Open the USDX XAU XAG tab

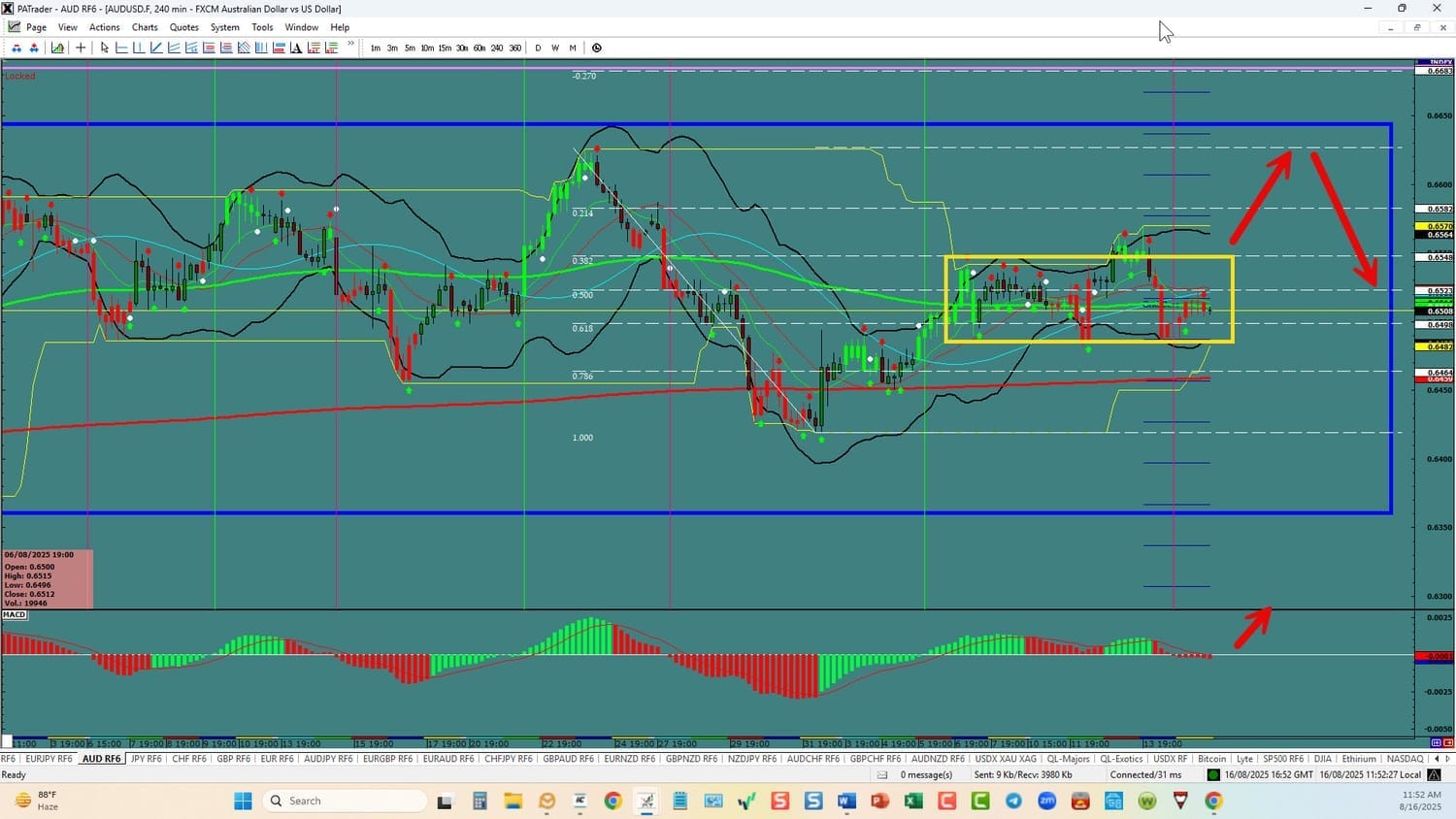pos(1006,759)
